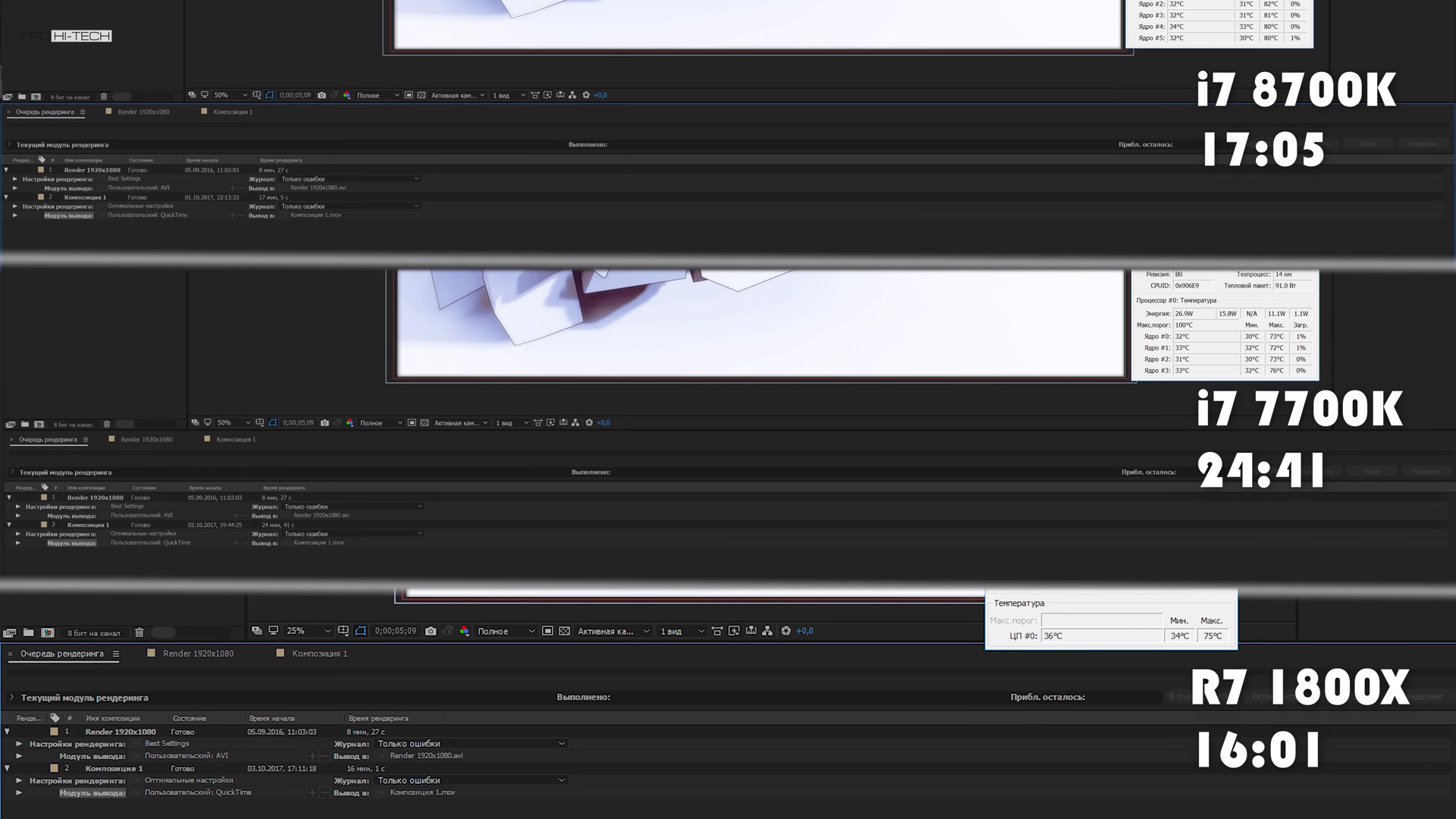1456x819 pixels.
Task: Toggle transparency grid in R7 1800X viewer toolbar
Action: point(564,631)
